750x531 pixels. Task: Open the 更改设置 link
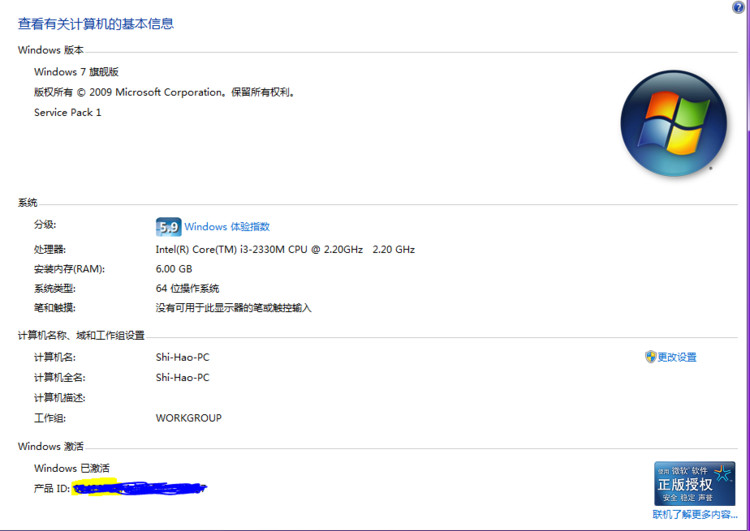point(677,357)
